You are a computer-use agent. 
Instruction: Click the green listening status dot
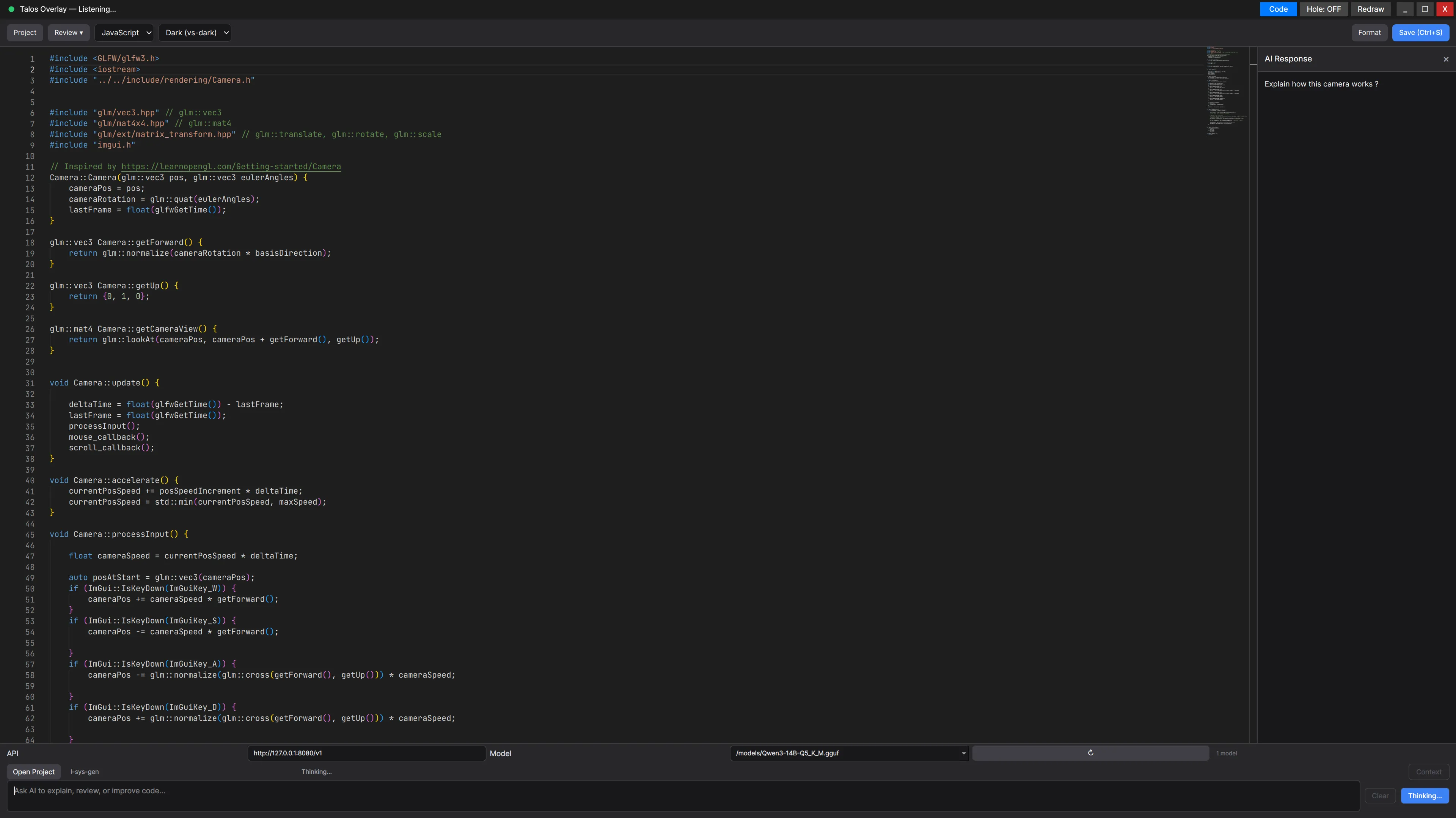[x=11, y=9]
